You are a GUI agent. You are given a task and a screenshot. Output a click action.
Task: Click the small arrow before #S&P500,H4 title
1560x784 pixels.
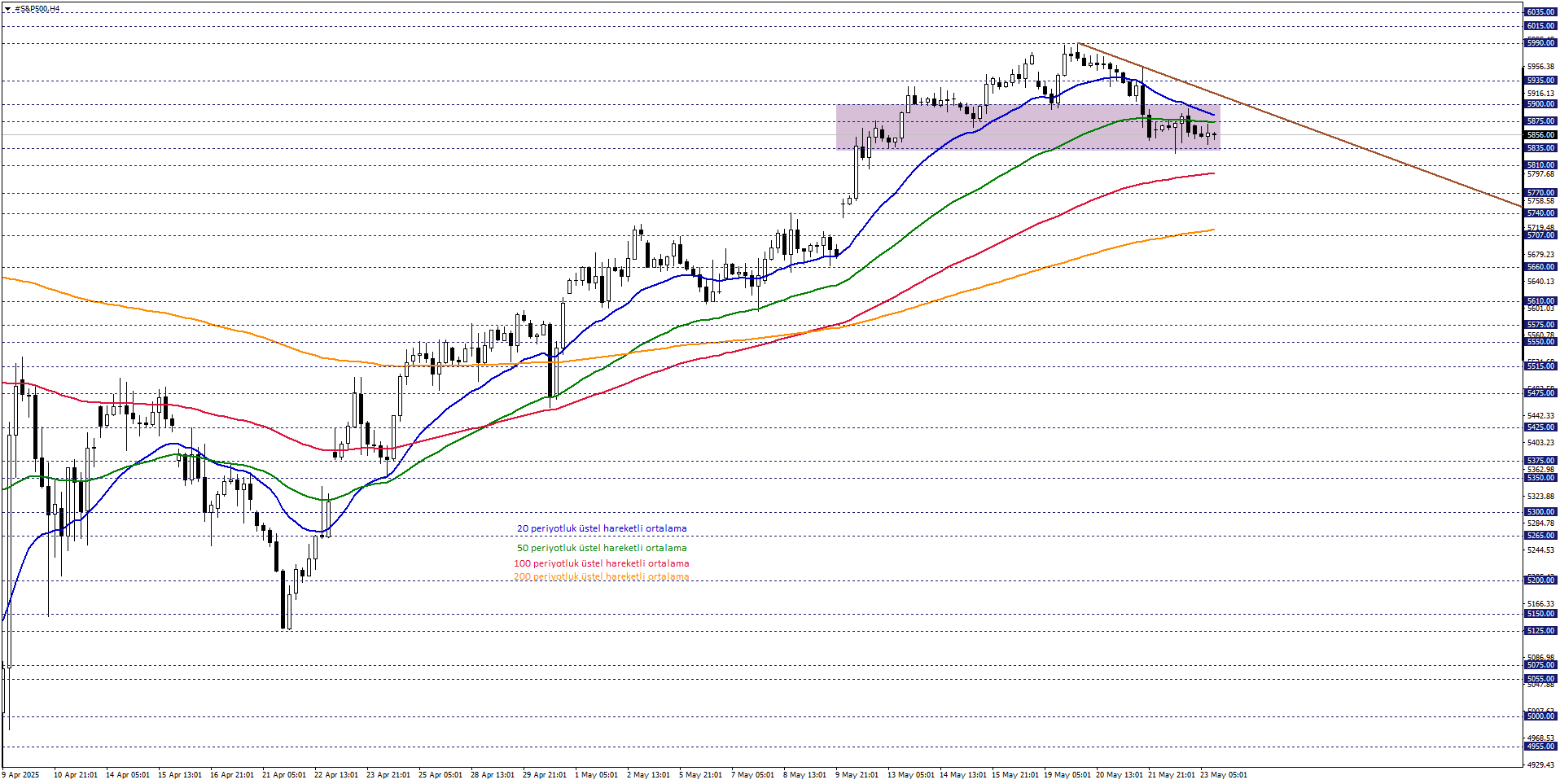pos(7,9)
